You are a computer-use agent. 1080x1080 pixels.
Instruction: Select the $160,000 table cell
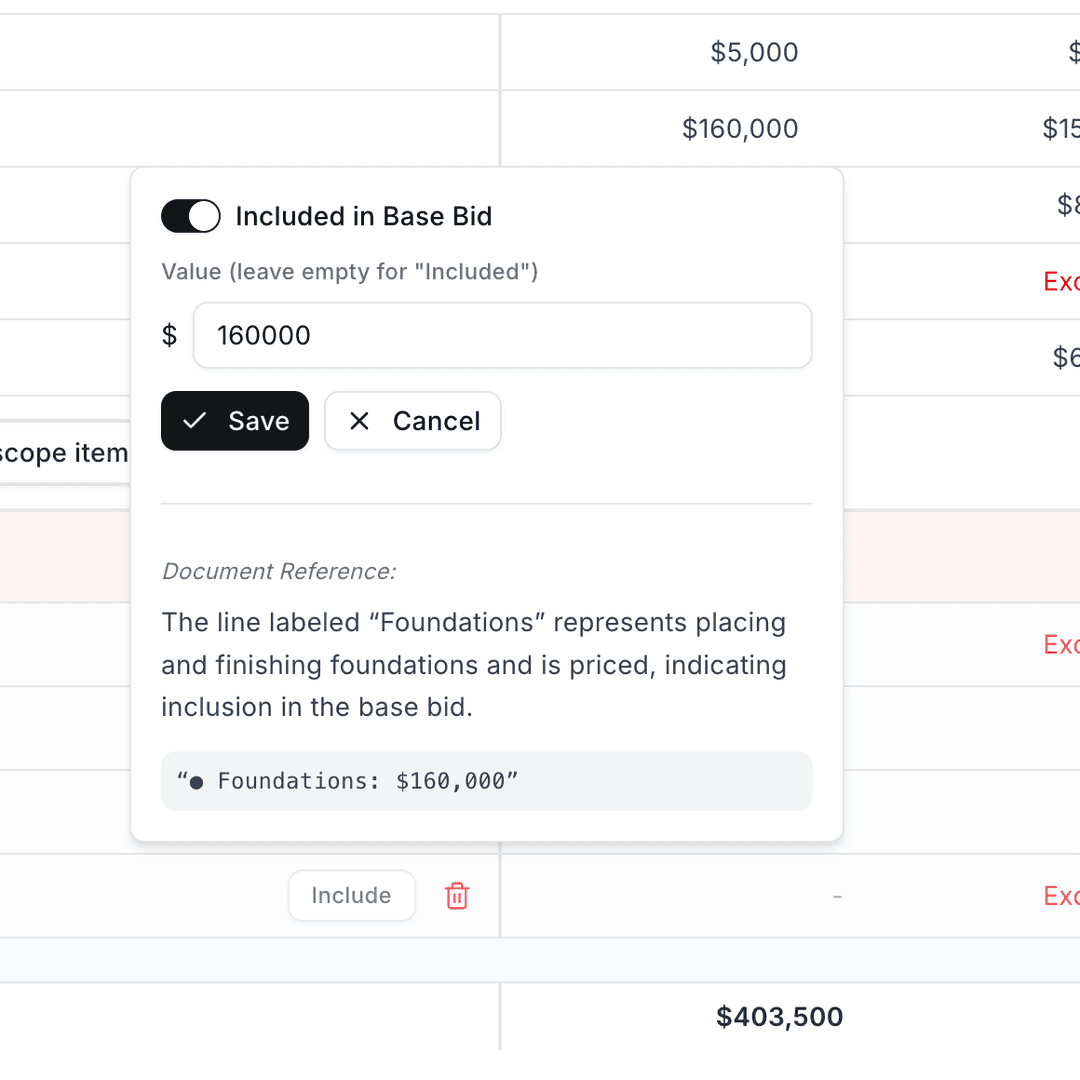tap(740, 128)
